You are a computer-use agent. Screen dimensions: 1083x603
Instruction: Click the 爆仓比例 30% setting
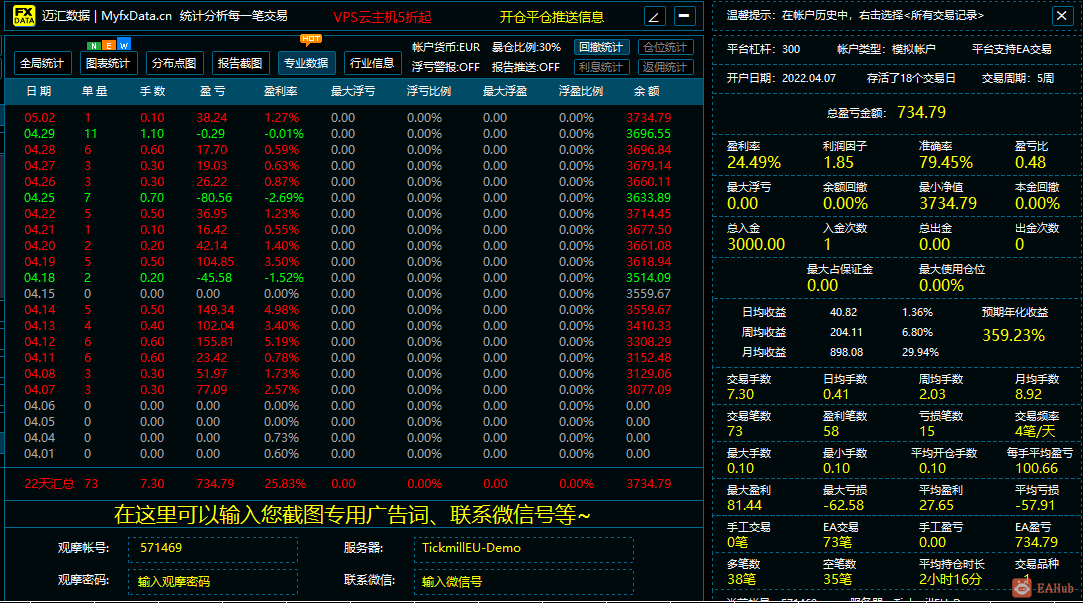[526, 47]
